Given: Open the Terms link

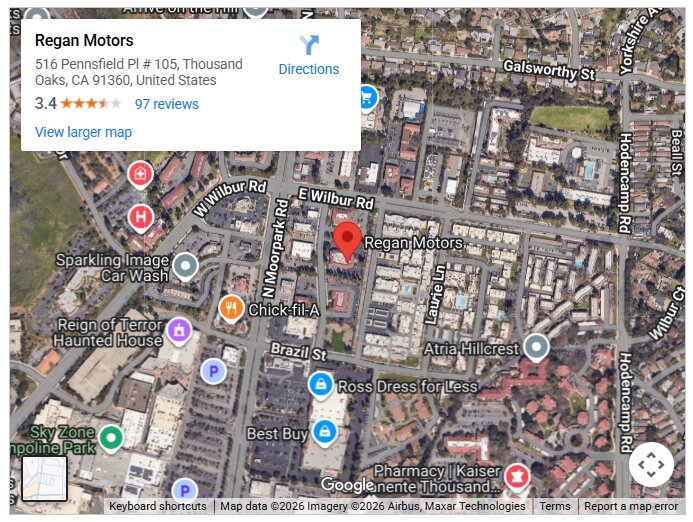Looking at the screenshot, I should 555,506.
